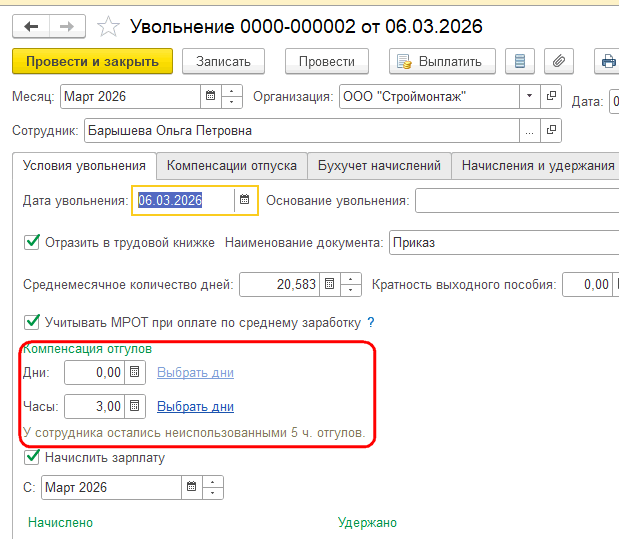619x539 pixels.
Task: Switch to the Бухучет начислений tab
Action: [x=379, y=166]
